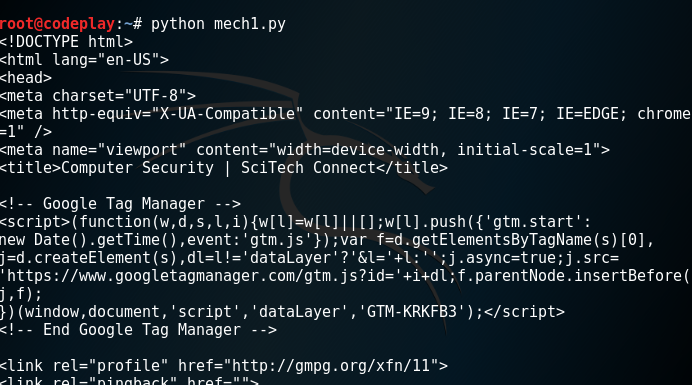Viewport: 692px width, 385px height.
Task: Click the html lang="en-US" tag
Action: [84, 60]
